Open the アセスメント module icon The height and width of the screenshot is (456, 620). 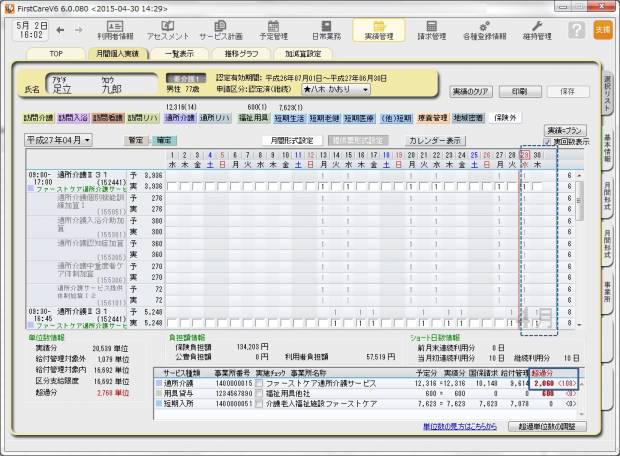tap(167, 30)
